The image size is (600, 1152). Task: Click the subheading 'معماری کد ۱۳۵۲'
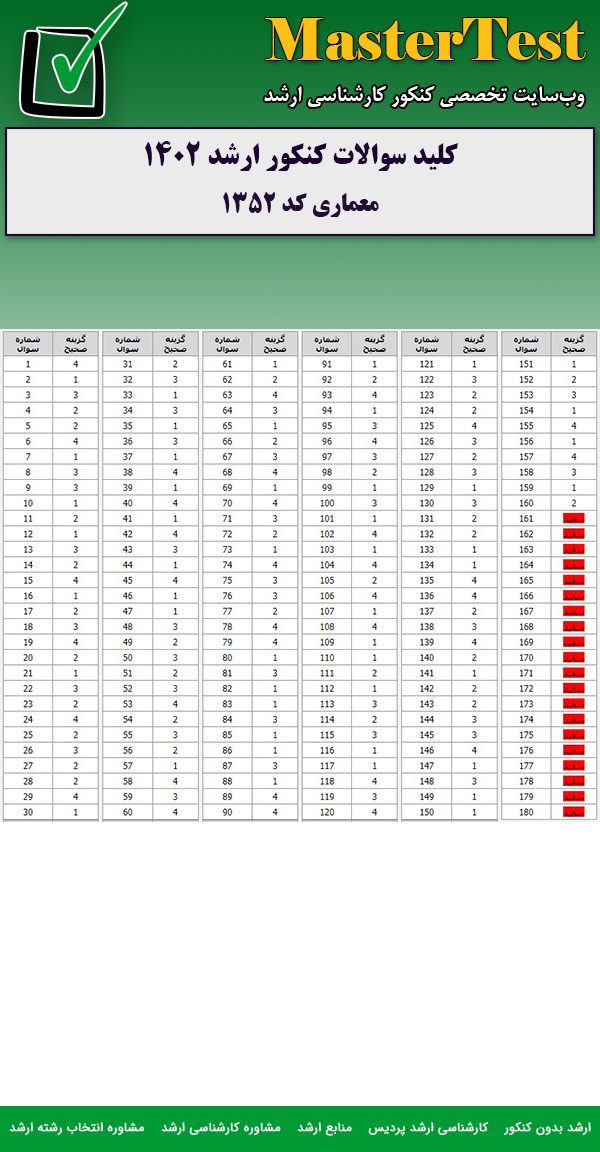click(300, 203)
